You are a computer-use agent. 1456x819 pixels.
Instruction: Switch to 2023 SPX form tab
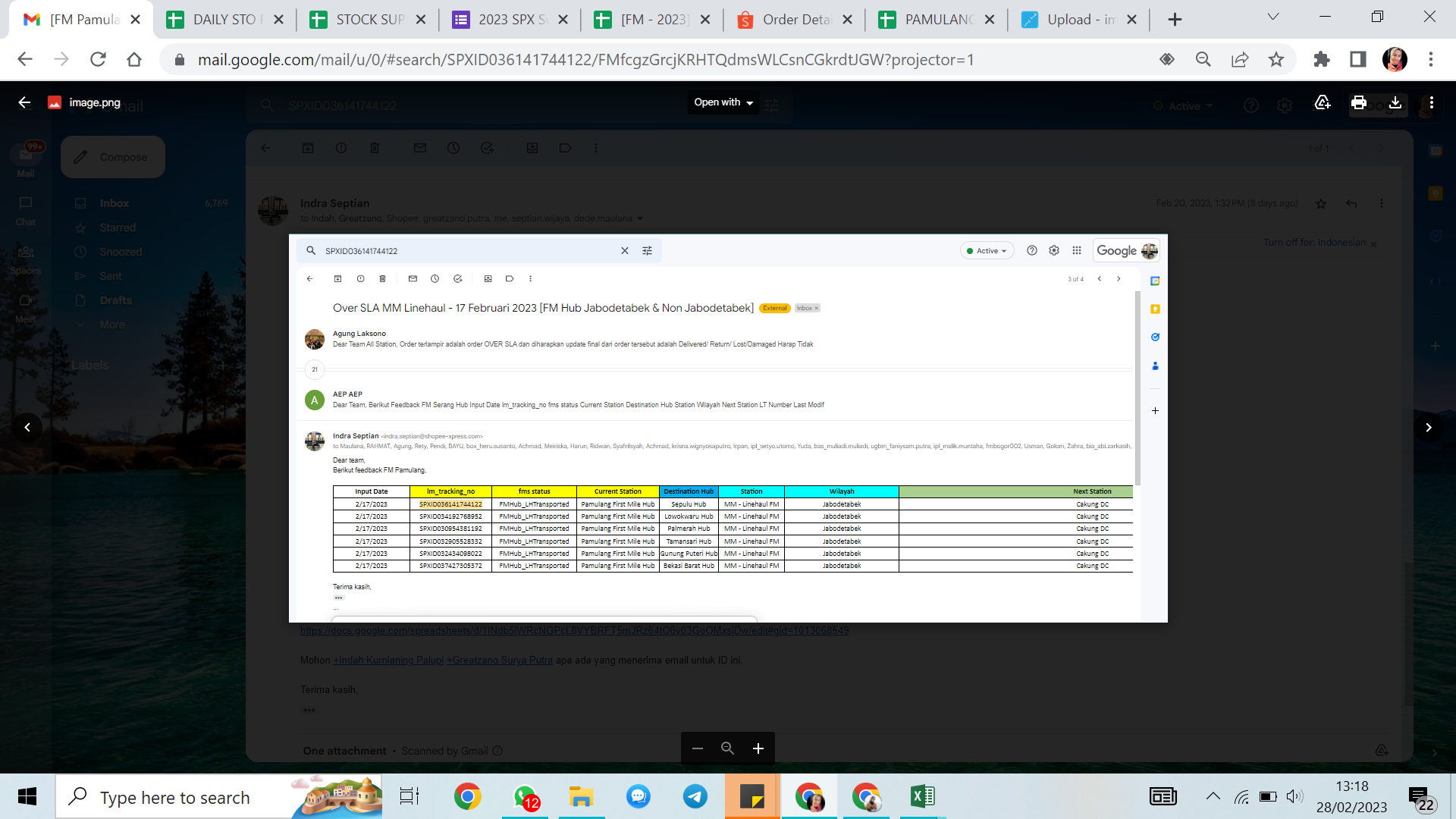coord(510,20)
